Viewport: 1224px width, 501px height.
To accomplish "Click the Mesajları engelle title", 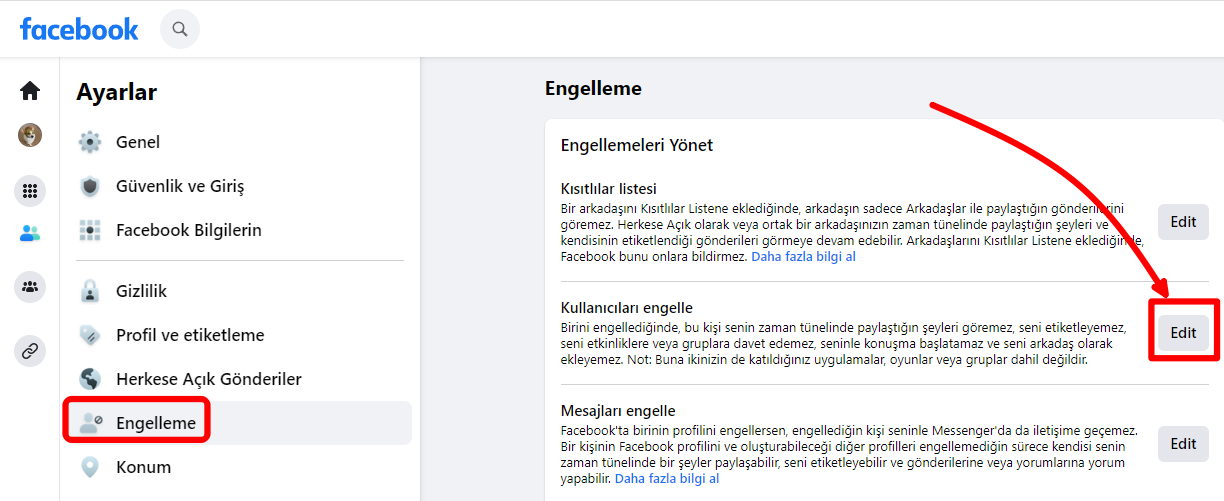I will coord(618,410).
